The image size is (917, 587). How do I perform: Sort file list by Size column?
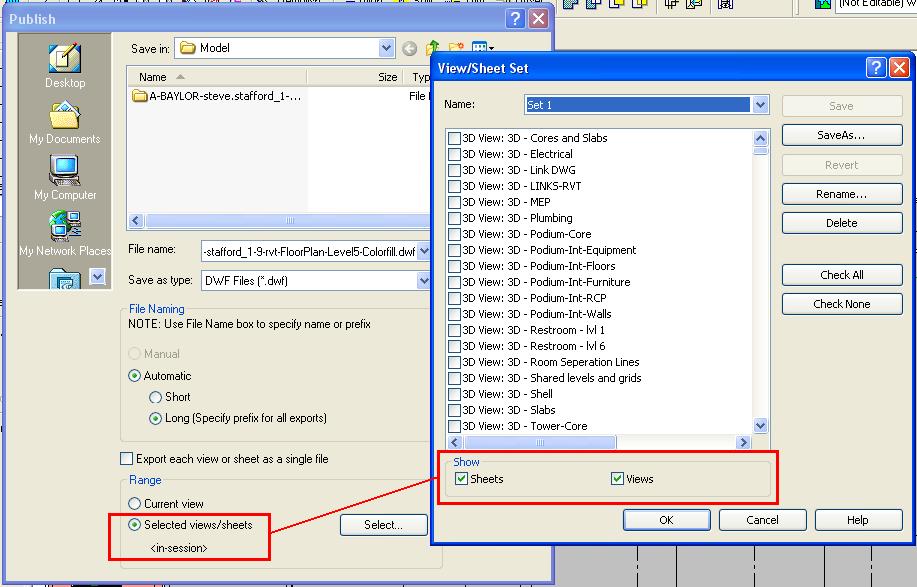(357, 77)
